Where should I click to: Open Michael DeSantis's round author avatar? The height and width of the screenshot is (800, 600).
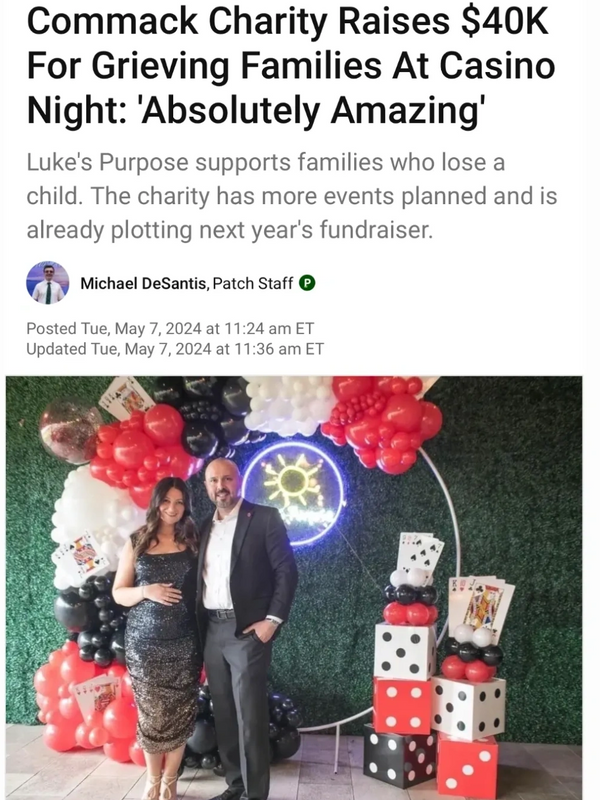(x=47, y=283)
